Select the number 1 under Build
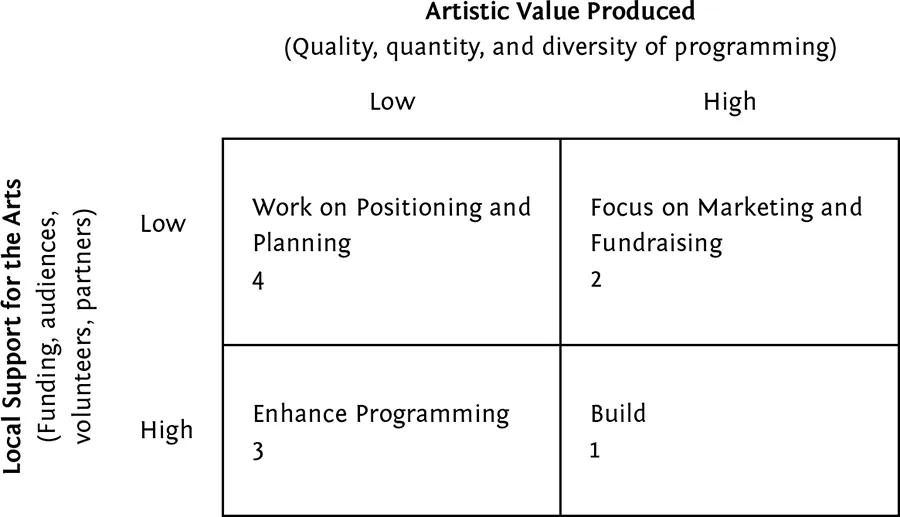900x517 pixels. coord(596,451)
